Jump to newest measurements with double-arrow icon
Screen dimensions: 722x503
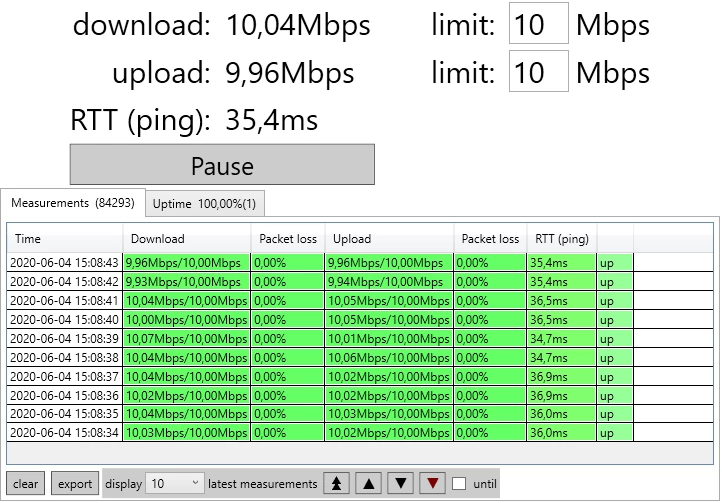[x=337, y=483]
